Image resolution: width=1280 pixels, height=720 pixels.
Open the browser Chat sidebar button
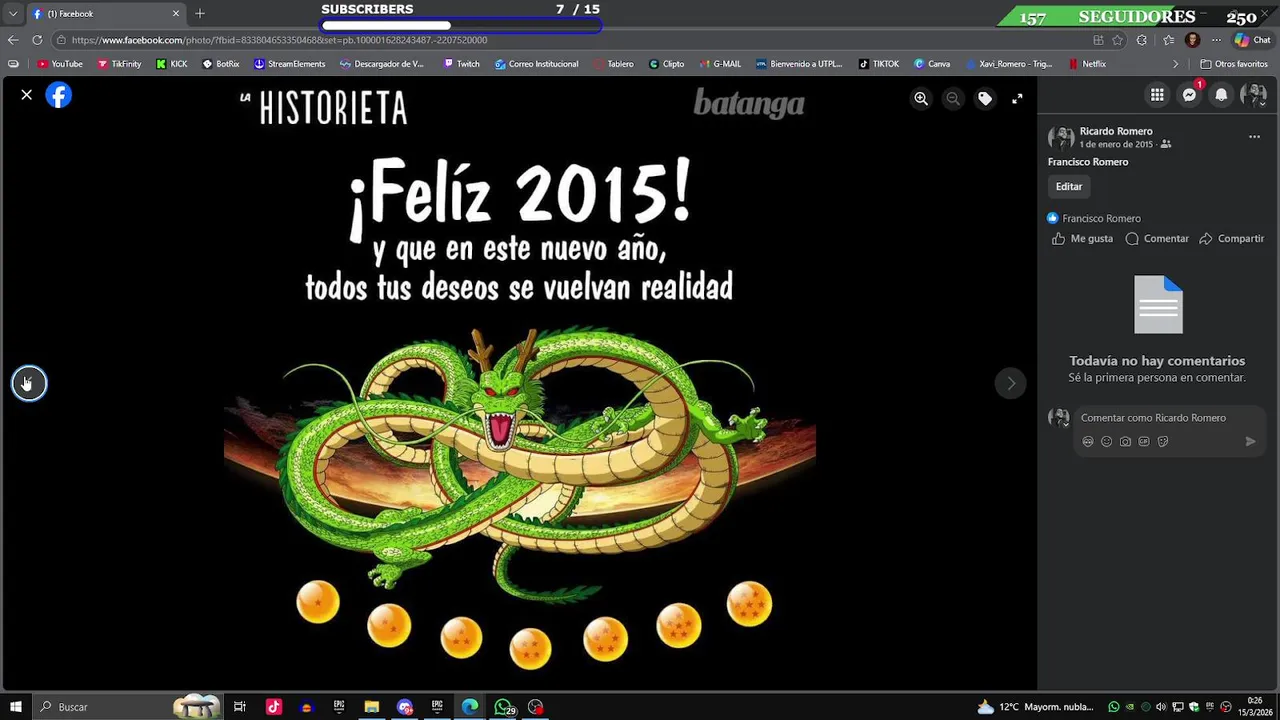point(1253,40)
